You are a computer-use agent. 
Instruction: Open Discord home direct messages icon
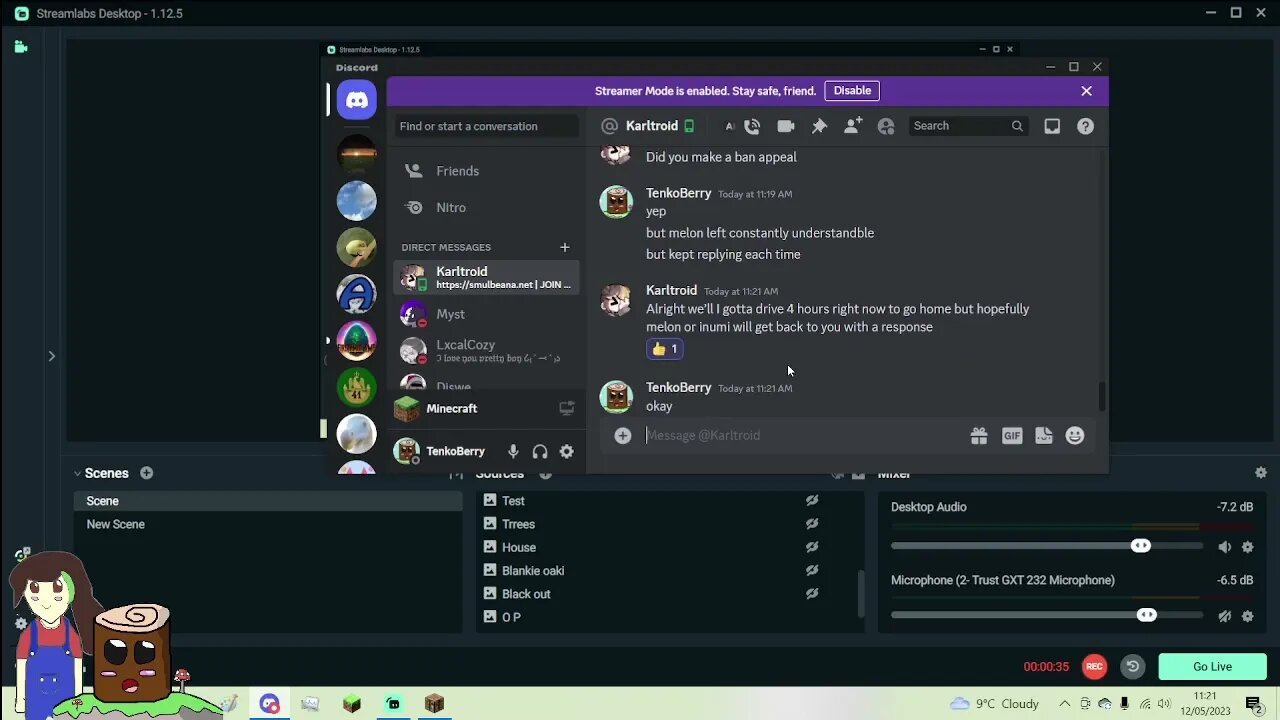click(x=357, y=100)
